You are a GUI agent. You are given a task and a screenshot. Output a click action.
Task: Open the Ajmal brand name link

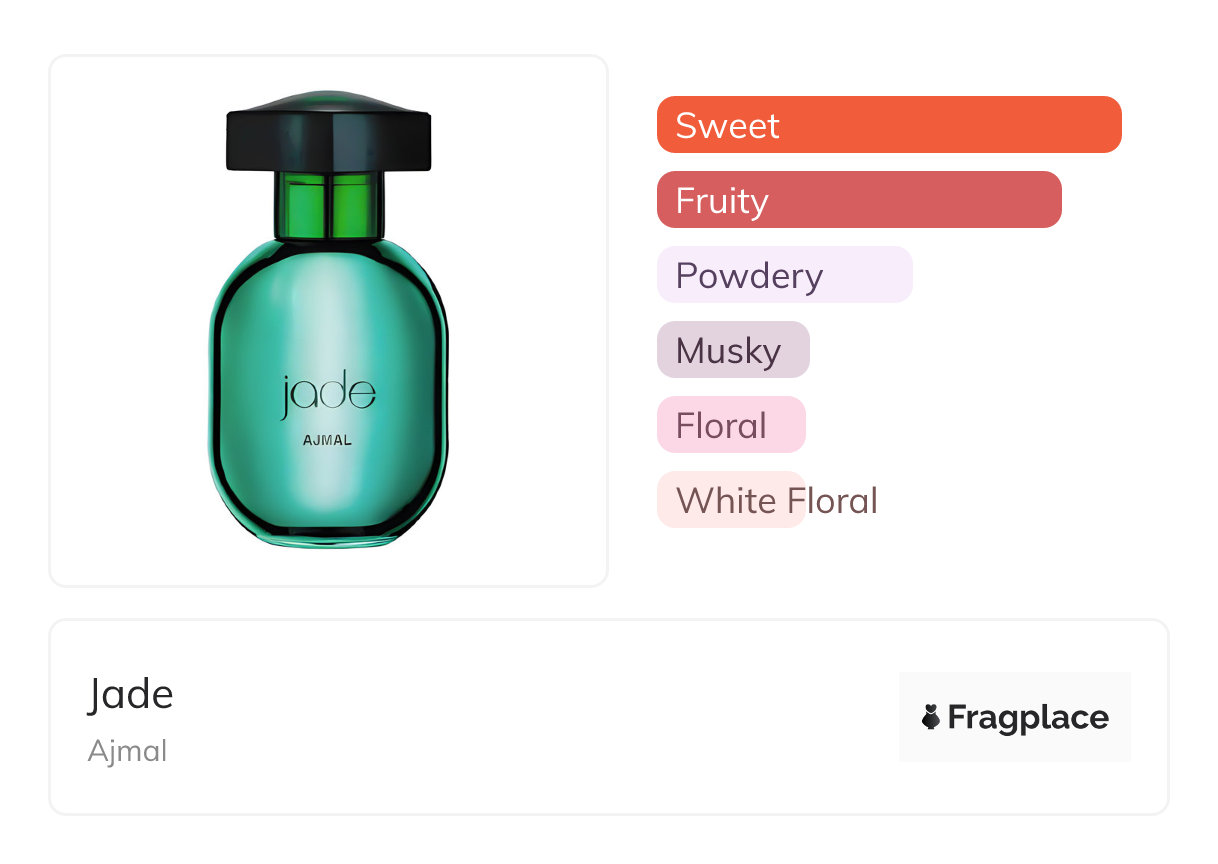point(127,750)
